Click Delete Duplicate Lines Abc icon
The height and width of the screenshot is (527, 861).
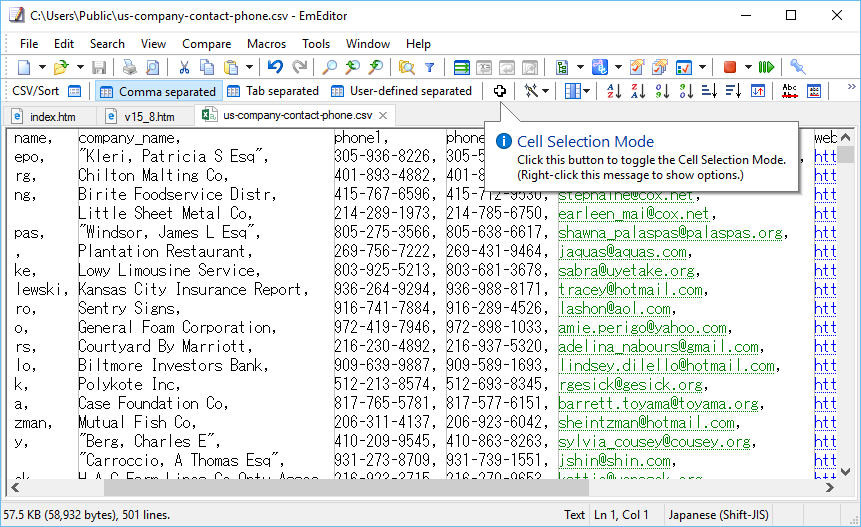click(x=790, y=91)
